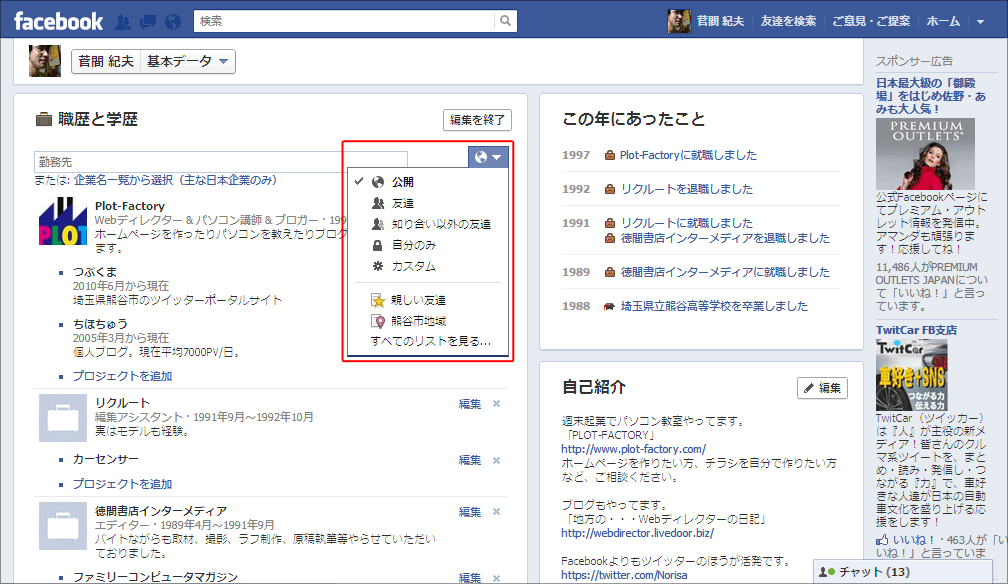1008x584 pixels.
Task: Go to 友達を検索
Action: [788, 21]
